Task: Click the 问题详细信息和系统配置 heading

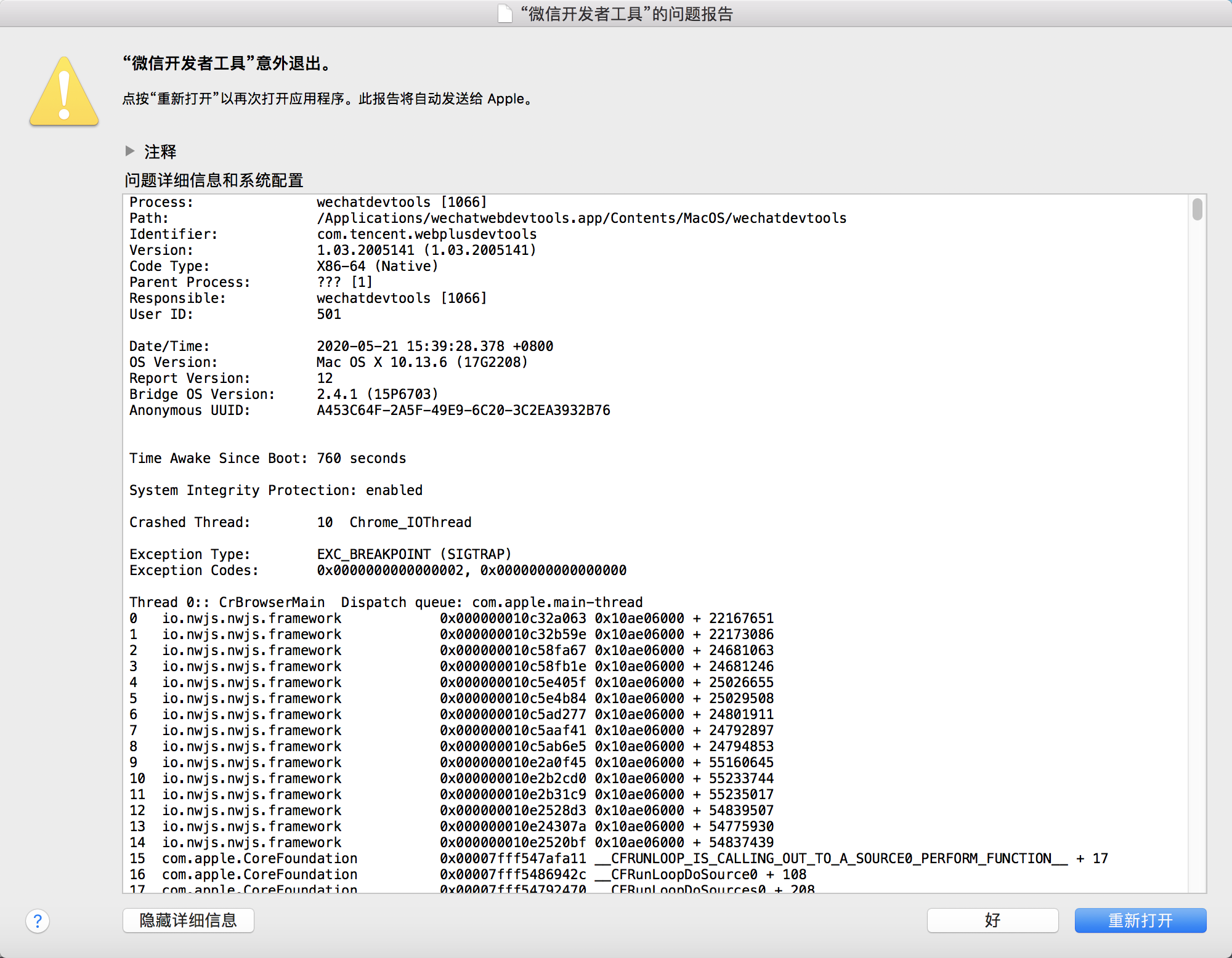Action: pyautogui.click(x=214, y=180)
